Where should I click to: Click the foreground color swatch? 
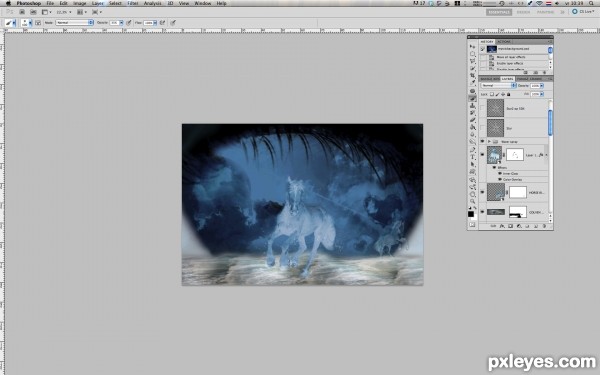471,214
